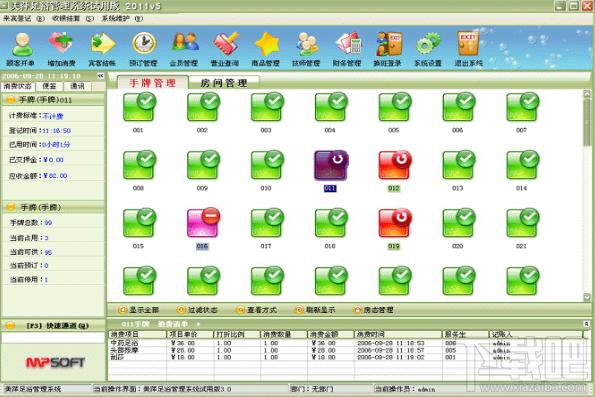The image size is (595, 397).
Task: Click the 消费金额 column header
Action: (x=331, y=334)
